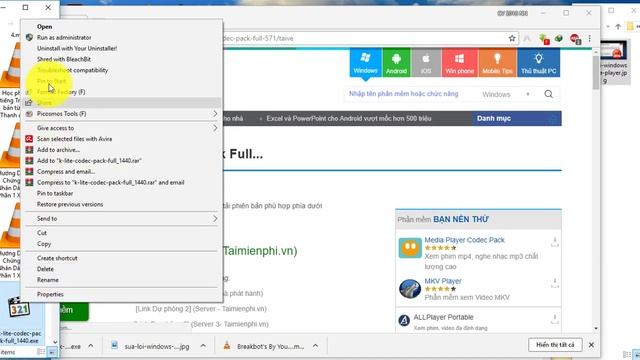Click the green globe extension icon

click(x=558, y=38)
